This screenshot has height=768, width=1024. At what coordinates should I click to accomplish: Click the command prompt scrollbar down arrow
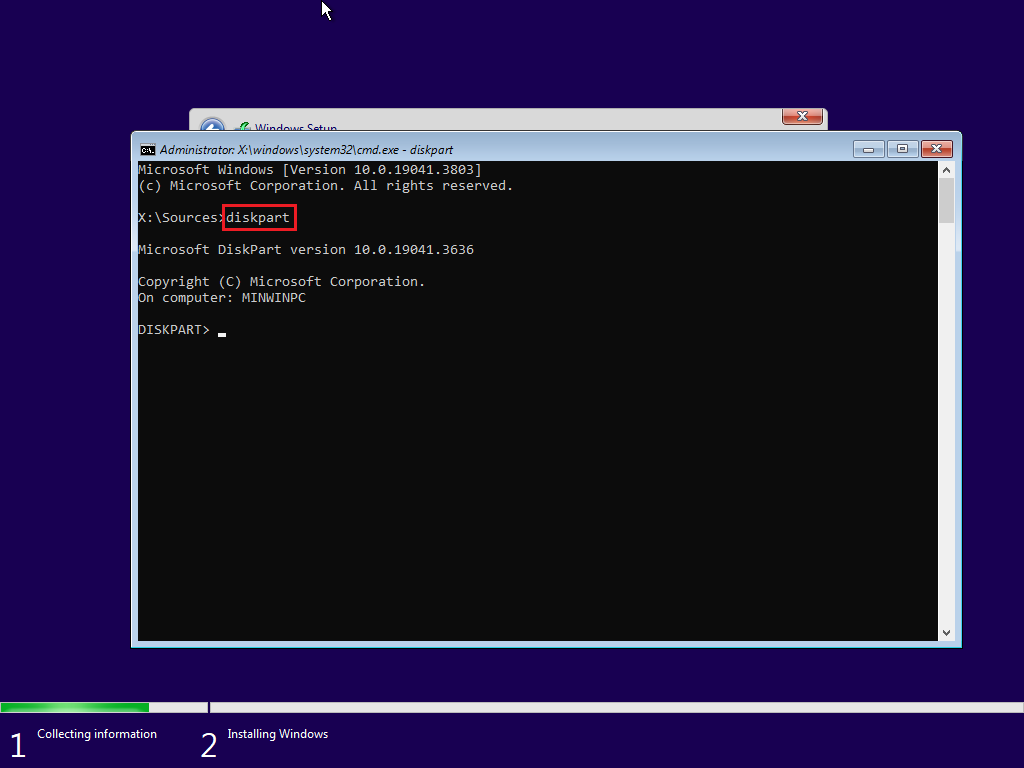pos(946,633)
